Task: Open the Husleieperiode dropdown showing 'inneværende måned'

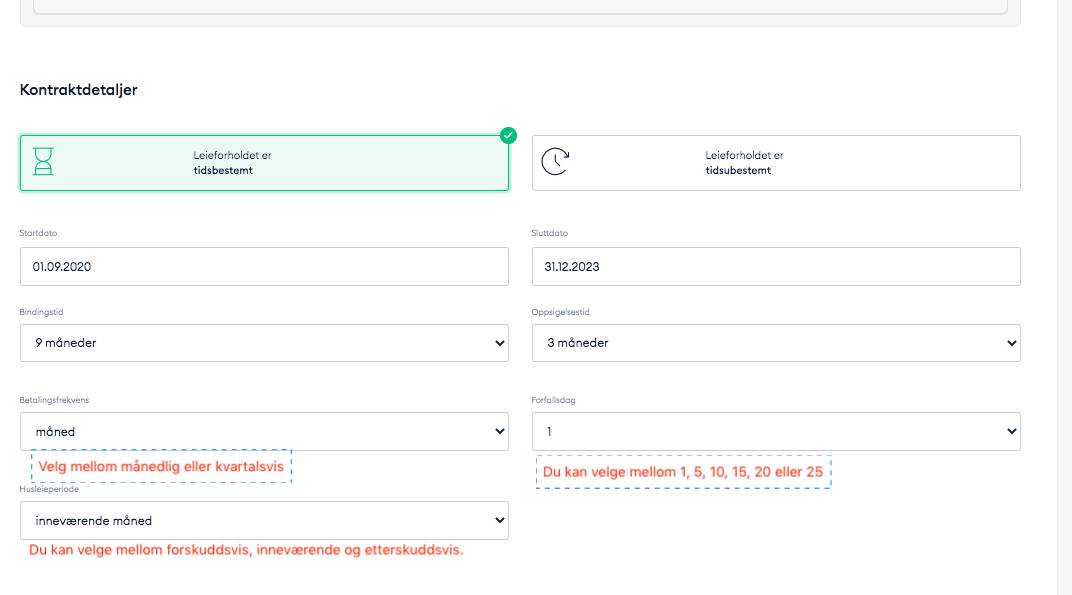Action: click(264, 520)
